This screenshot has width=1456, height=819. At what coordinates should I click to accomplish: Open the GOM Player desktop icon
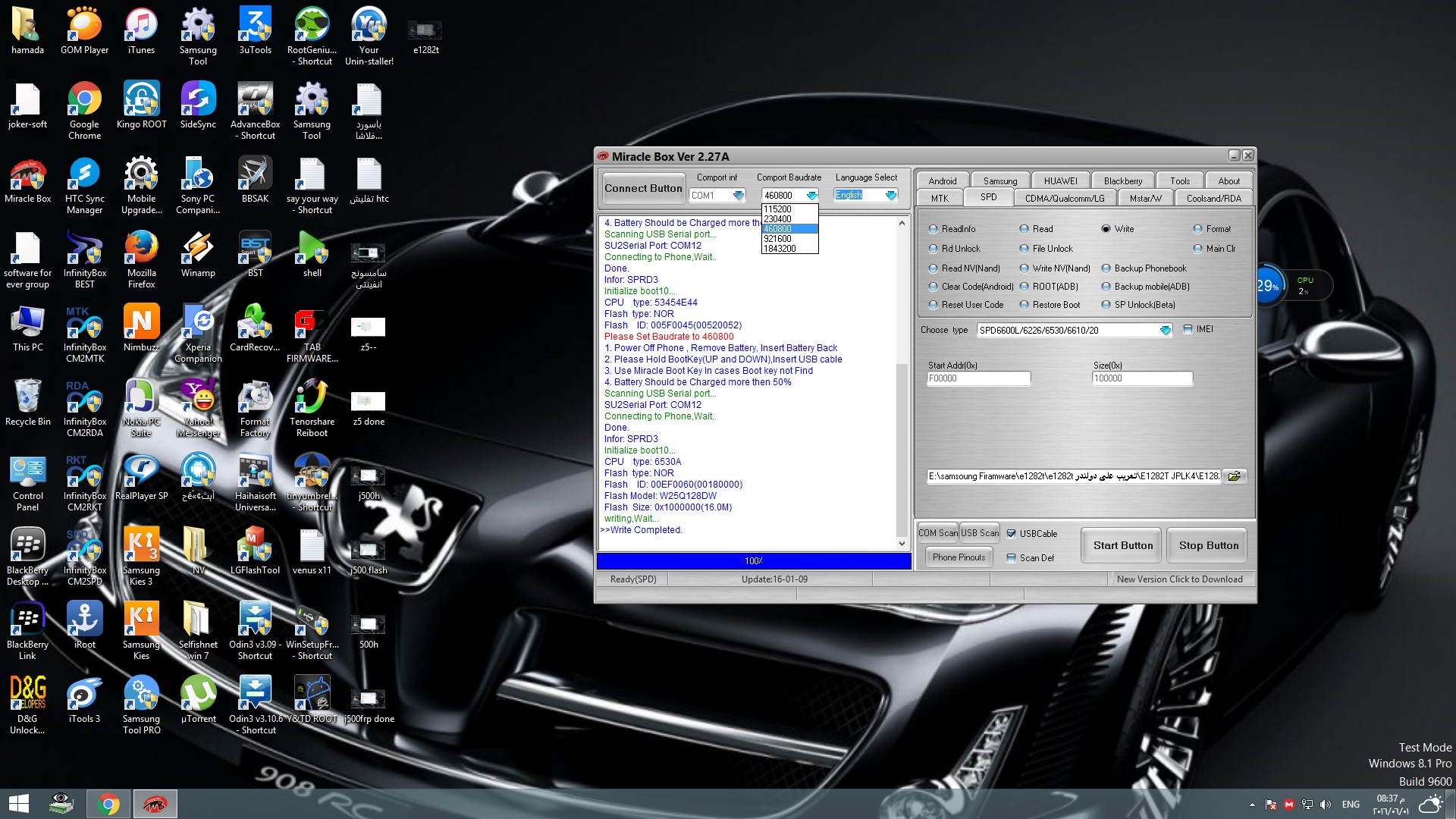(84, 32)
